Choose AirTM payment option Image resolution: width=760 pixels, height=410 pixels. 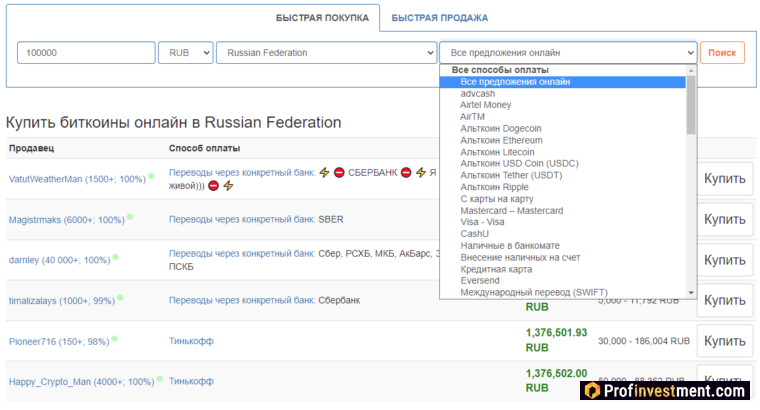point(472,116)
